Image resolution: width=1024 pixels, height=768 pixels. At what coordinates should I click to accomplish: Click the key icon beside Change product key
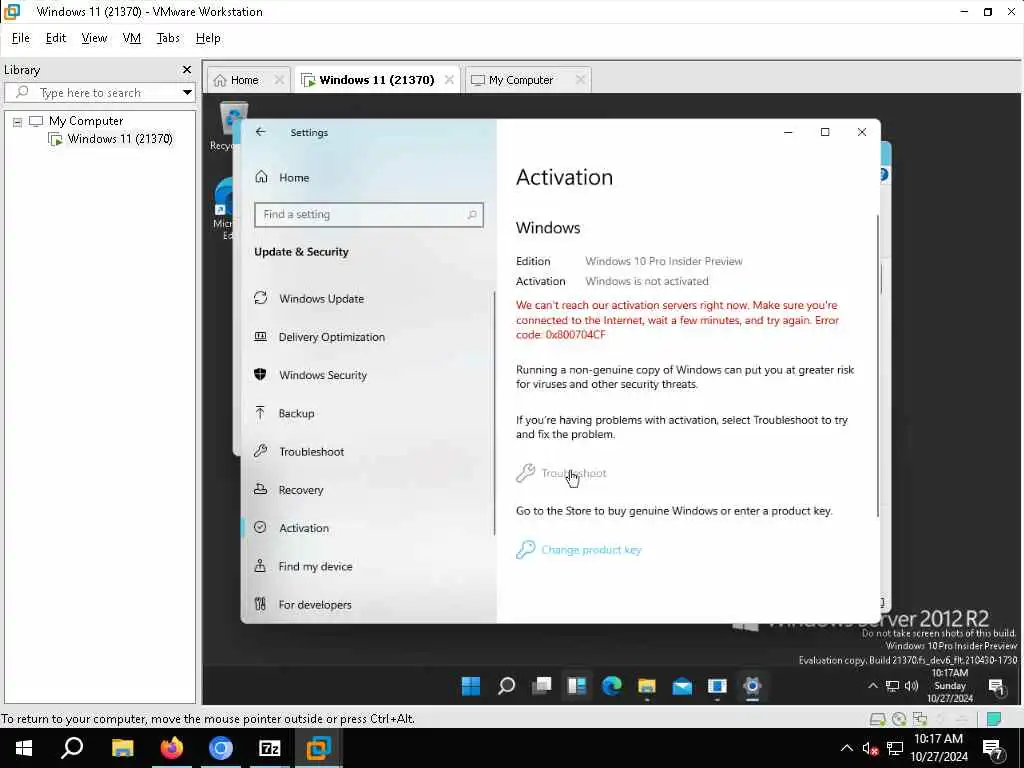[x=525, y=550]
